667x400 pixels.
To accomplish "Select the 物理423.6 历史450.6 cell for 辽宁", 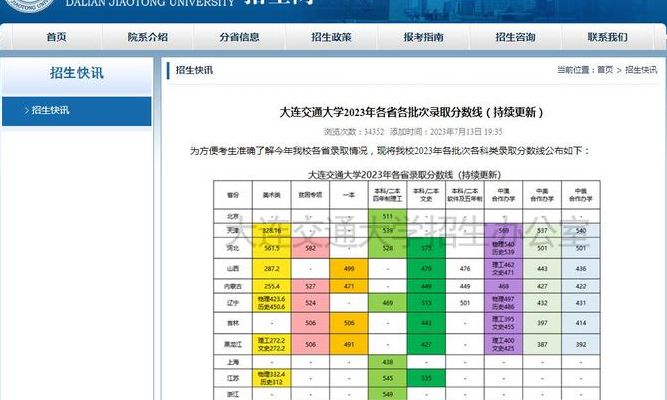I will [x=271, y=303].
